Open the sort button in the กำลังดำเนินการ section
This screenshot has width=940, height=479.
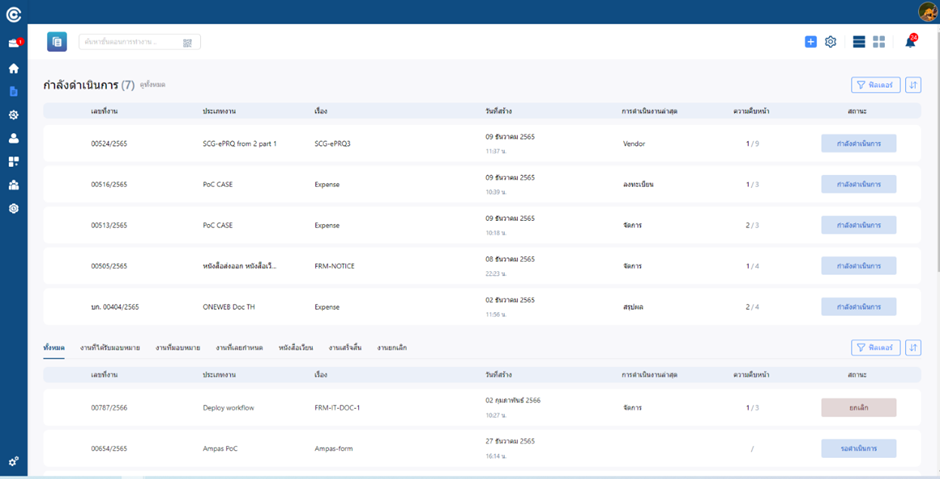[913, 85]
